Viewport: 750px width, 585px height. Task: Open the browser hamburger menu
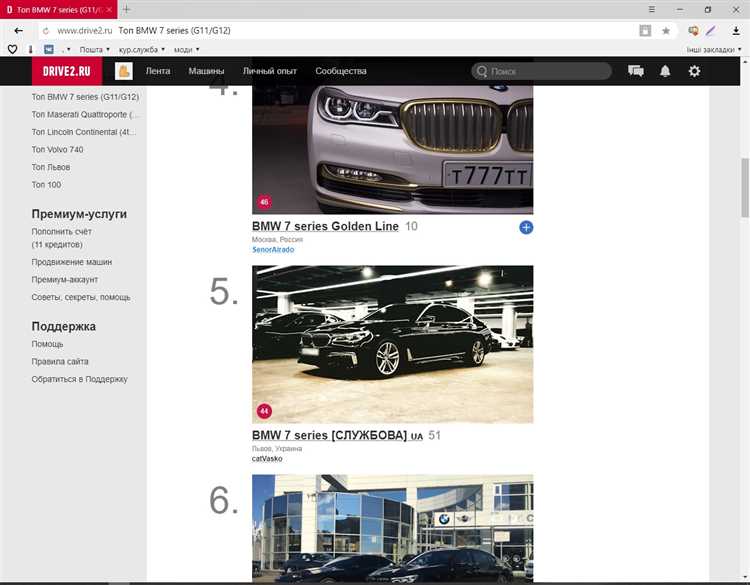651,9
